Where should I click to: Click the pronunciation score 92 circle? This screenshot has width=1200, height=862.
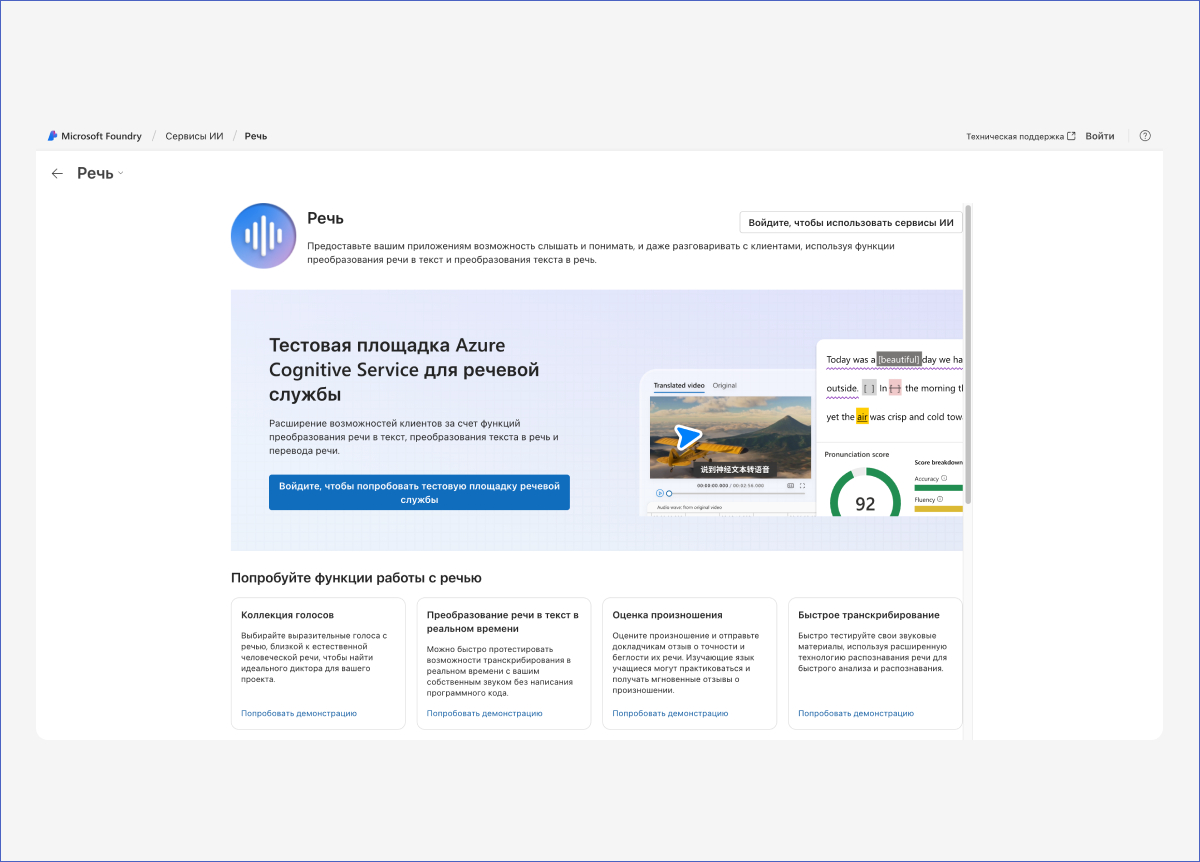865,492
